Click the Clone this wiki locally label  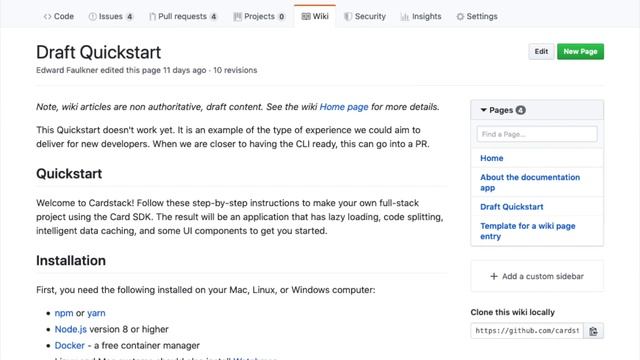pyautogui.click(x=512, y=312)
